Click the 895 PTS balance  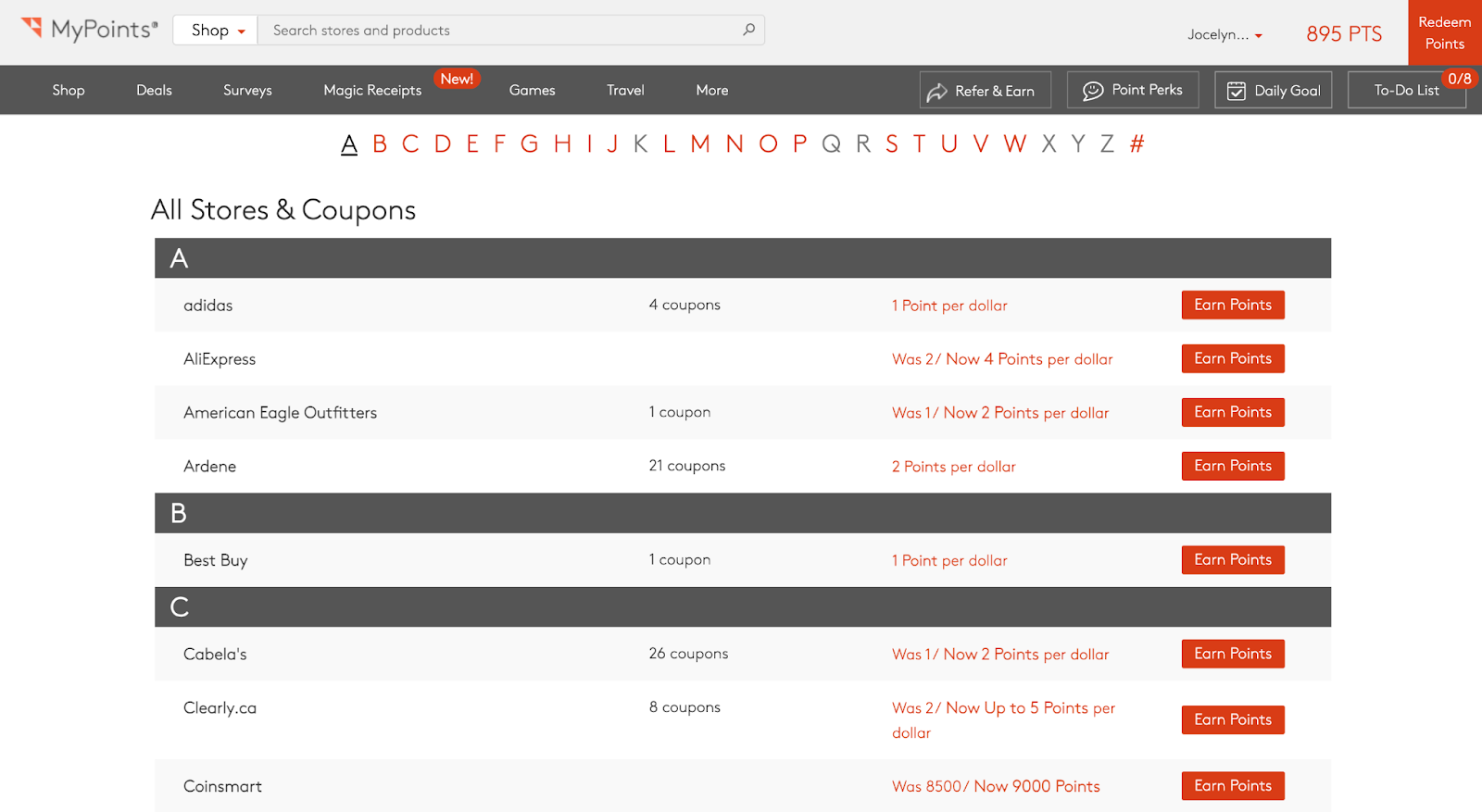(x=1344, y=34)
